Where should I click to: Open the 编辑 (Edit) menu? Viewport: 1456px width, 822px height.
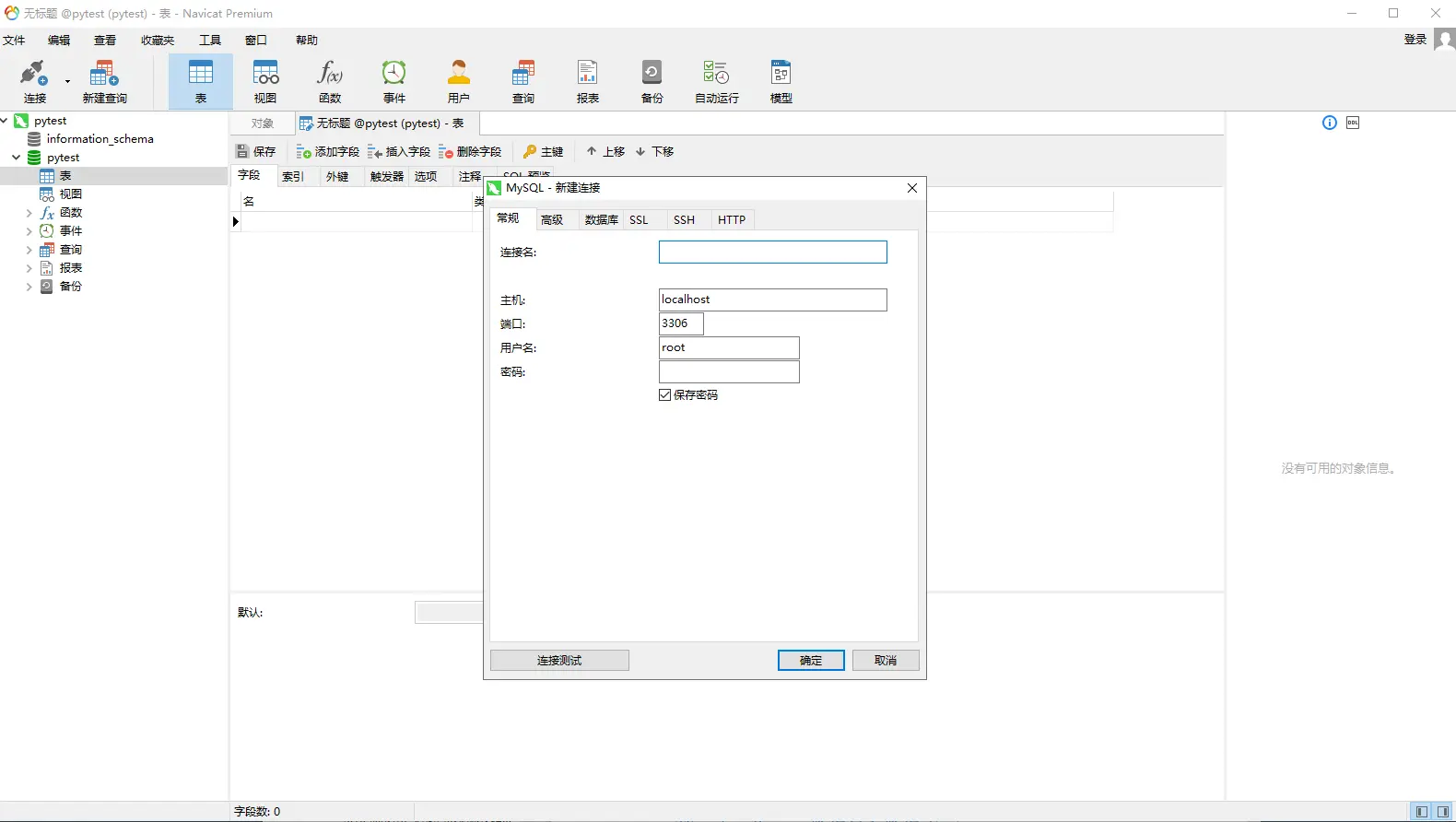coord(59,41)
